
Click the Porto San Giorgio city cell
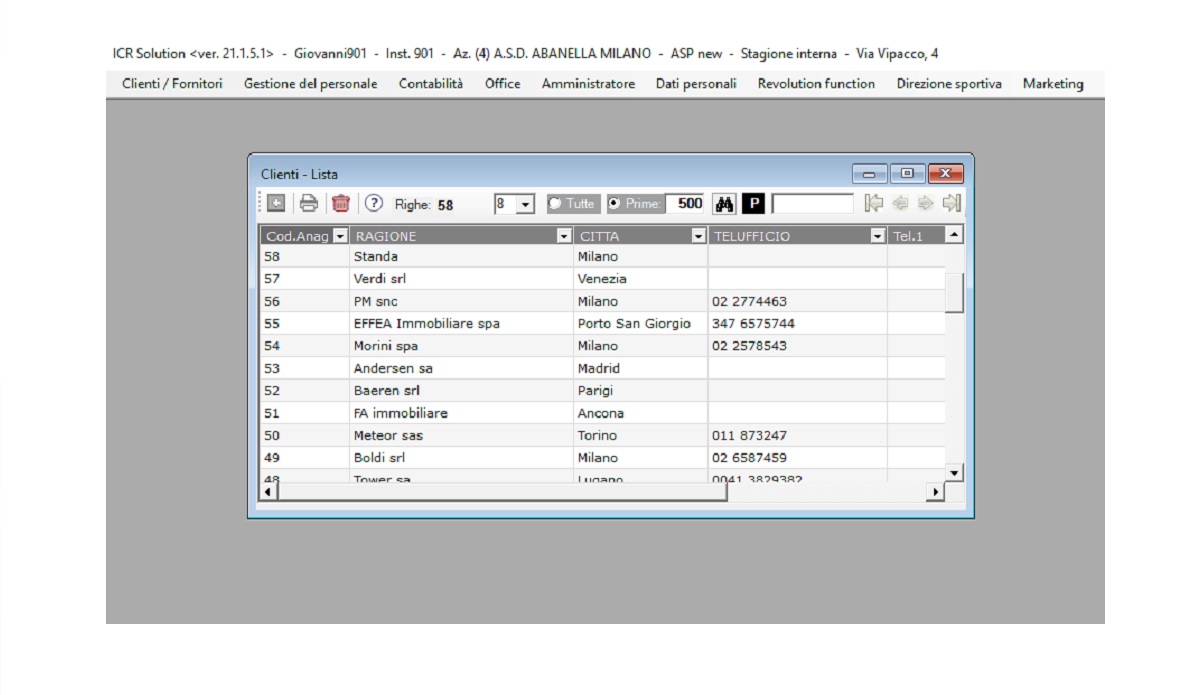(641, 324)
